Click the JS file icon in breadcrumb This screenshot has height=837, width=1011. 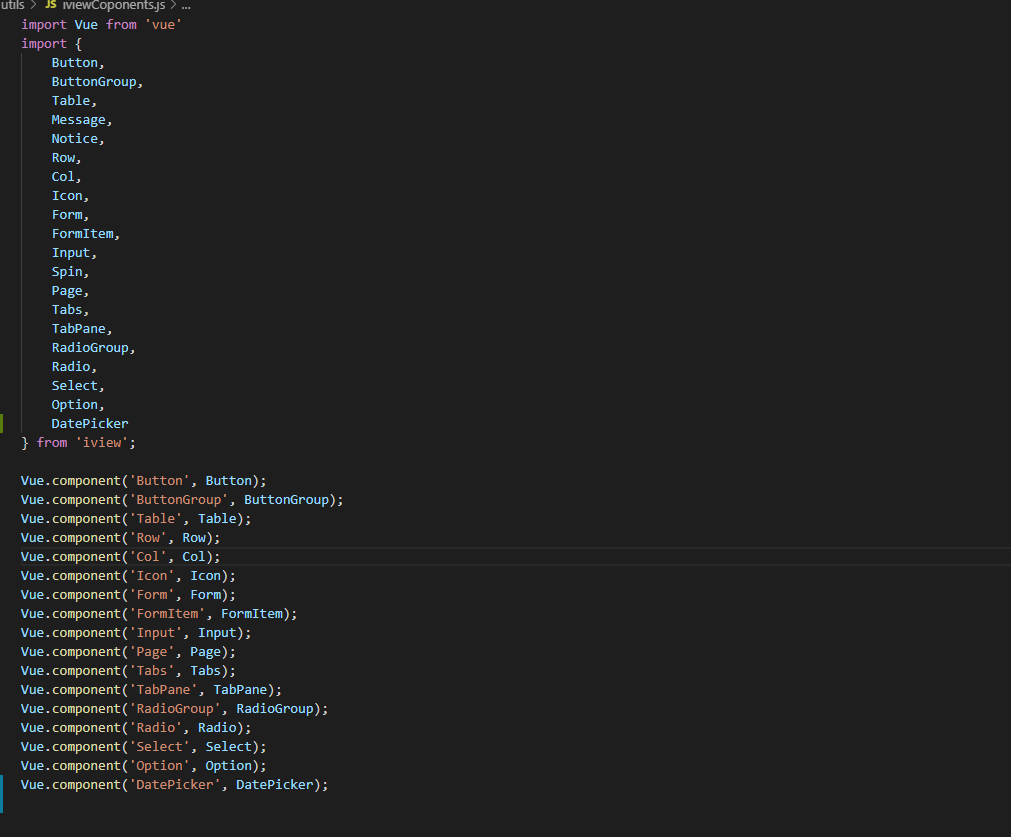coord(50,5)
